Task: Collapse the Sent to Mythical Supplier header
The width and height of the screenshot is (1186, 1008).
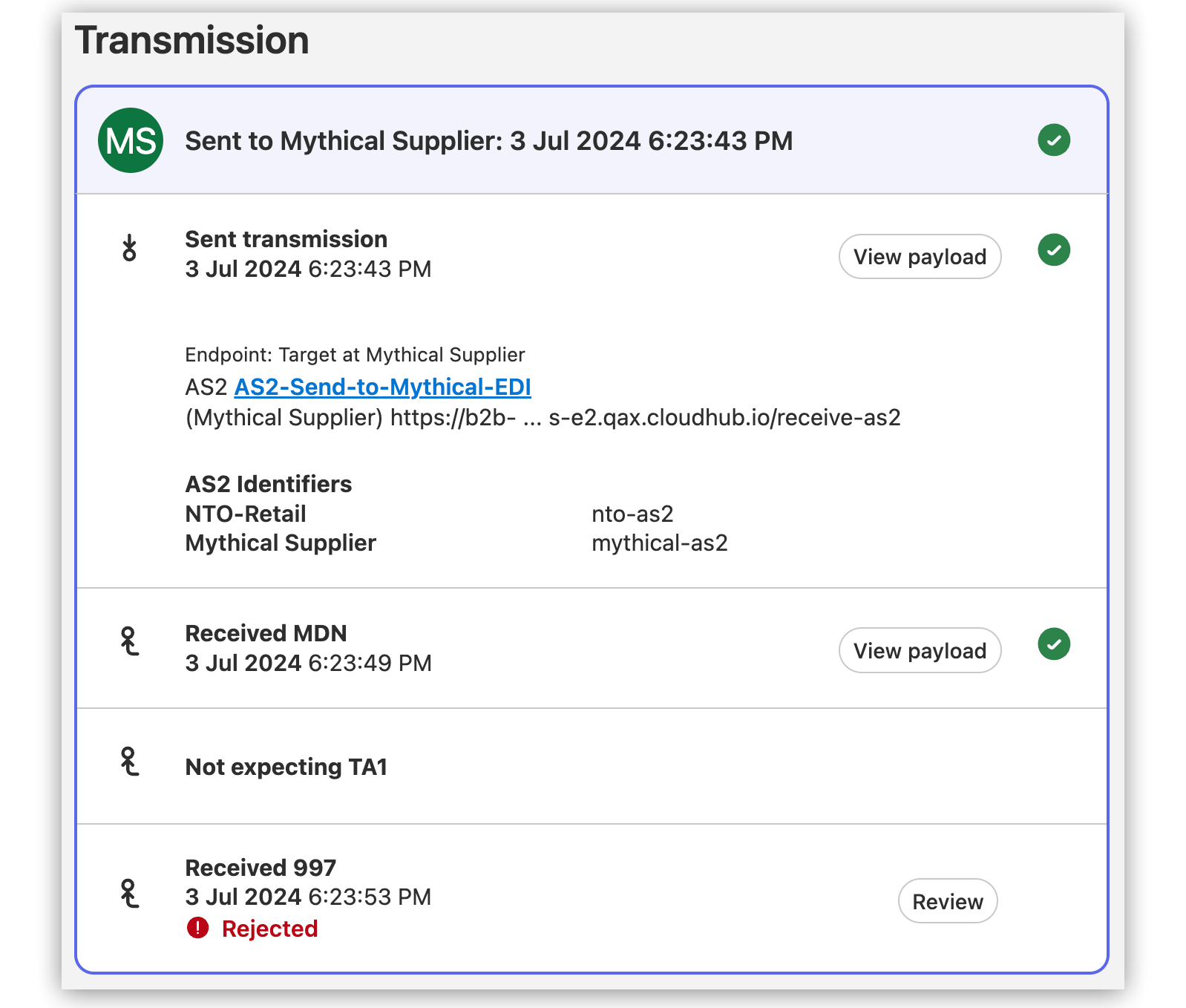Action: [488, 141]
